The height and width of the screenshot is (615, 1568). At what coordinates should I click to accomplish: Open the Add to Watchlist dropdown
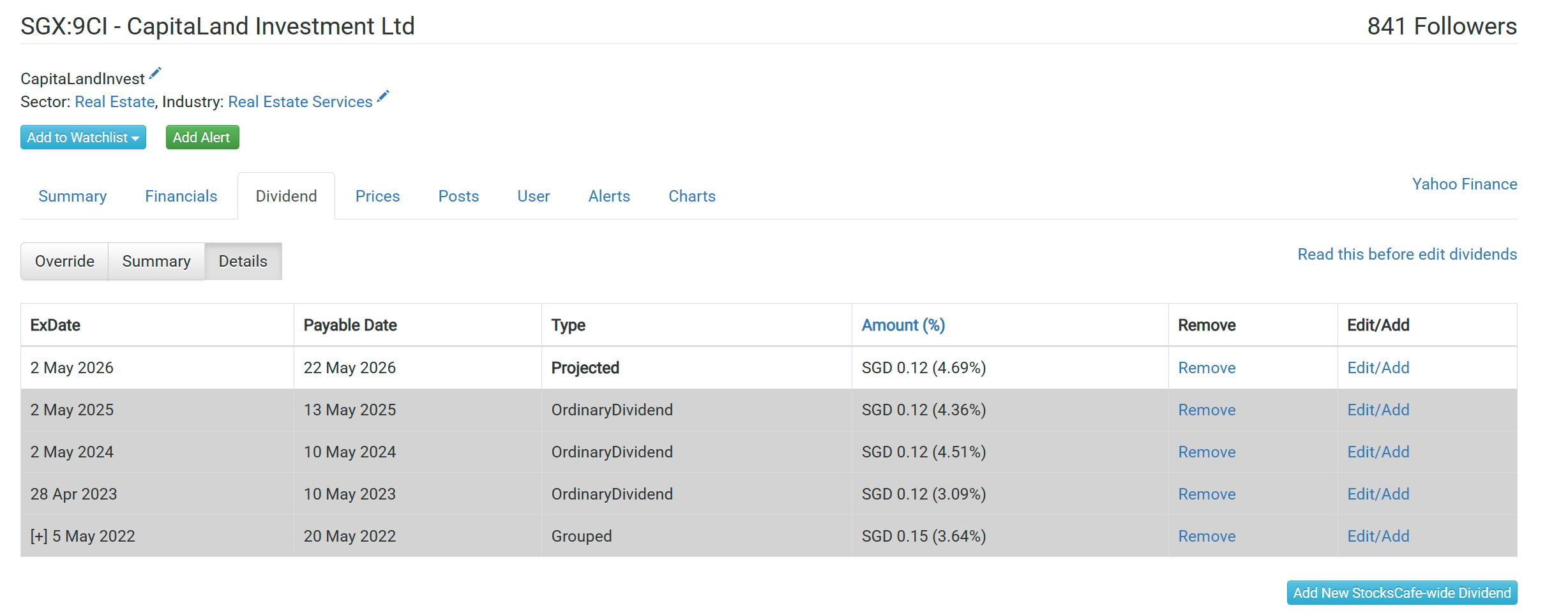pos(83,137)
